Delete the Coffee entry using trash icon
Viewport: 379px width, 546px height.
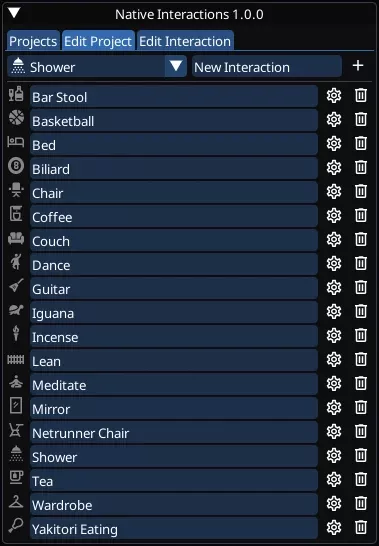361,216
